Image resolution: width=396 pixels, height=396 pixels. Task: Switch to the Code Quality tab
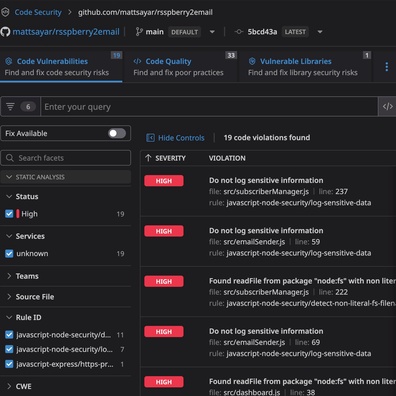[x=180, y=67]
